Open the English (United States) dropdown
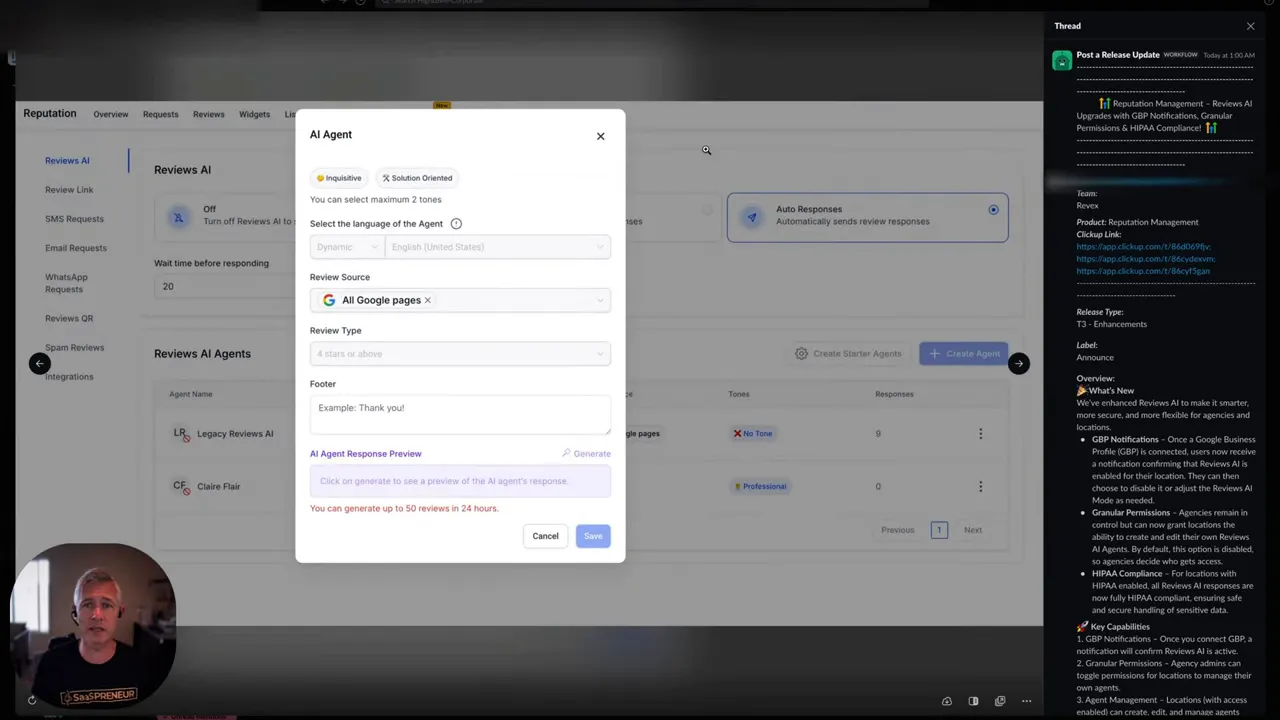This screenshot has height=720, width=1280. click(x=498, y=247)
